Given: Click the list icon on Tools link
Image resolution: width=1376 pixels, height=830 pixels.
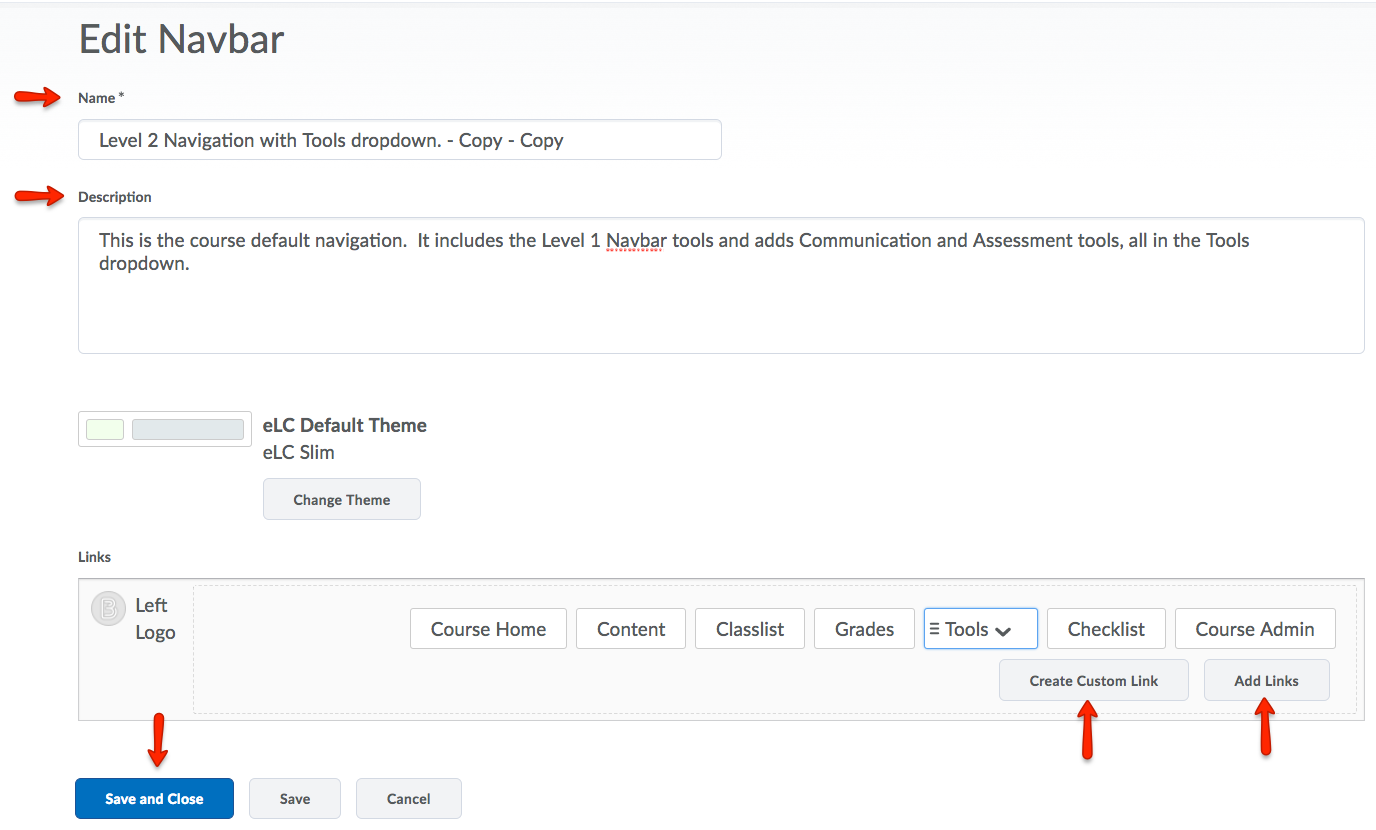Looking at the screenshot, I should [935, 629].
